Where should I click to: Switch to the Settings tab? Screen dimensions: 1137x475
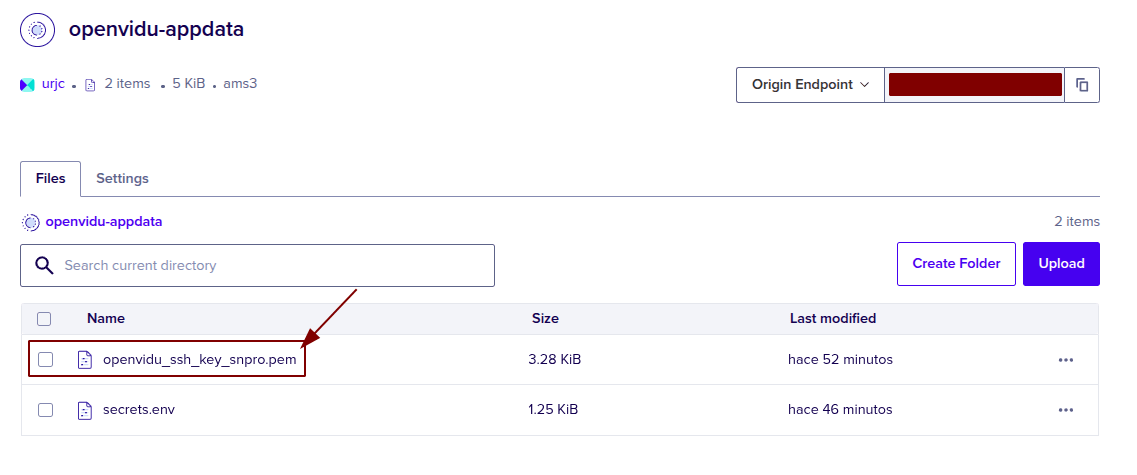pyautogui.click(x=122, y=178)
